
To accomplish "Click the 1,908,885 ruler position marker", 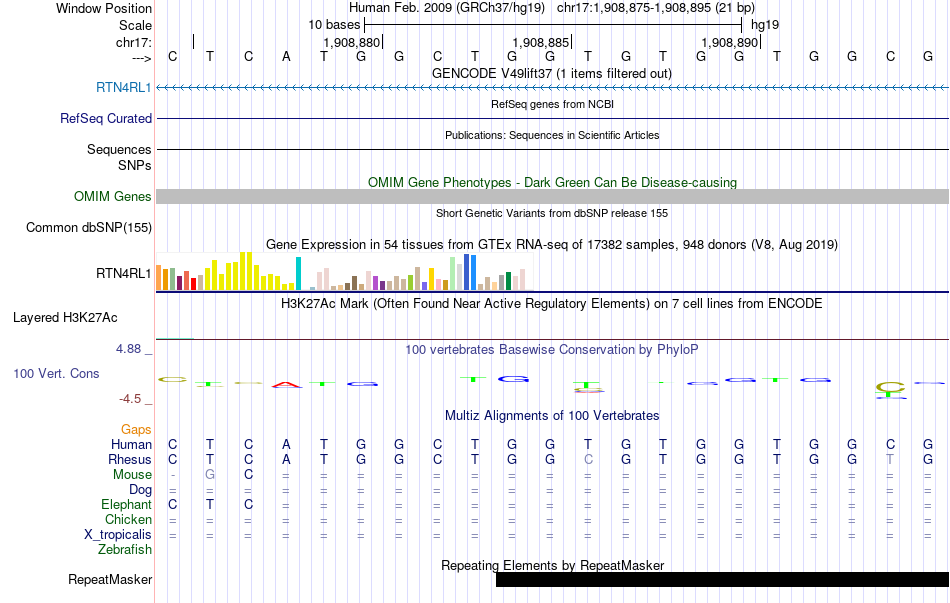I will pyautogui.click(x=540, y=43).
